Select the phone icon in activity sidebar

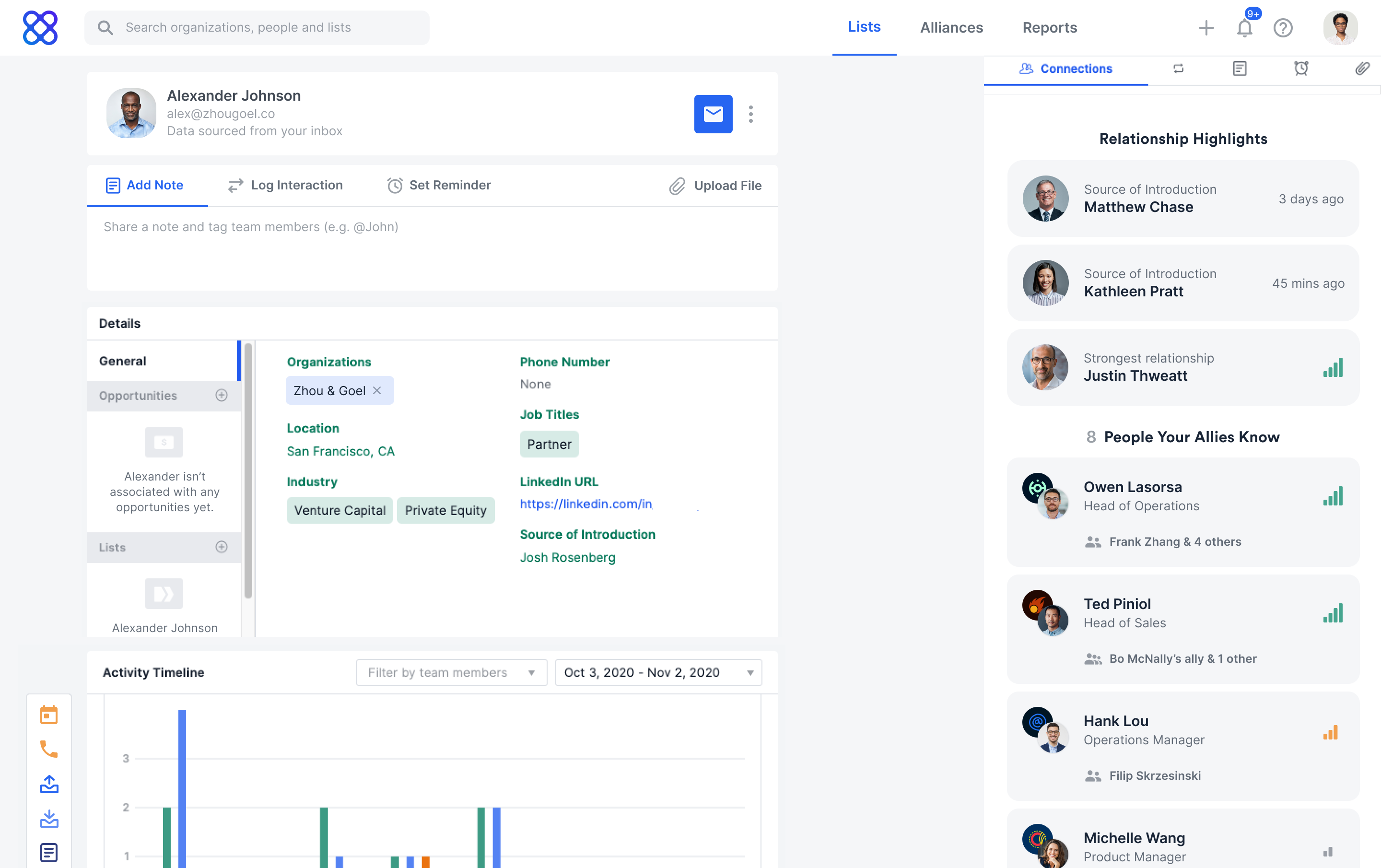49,749
